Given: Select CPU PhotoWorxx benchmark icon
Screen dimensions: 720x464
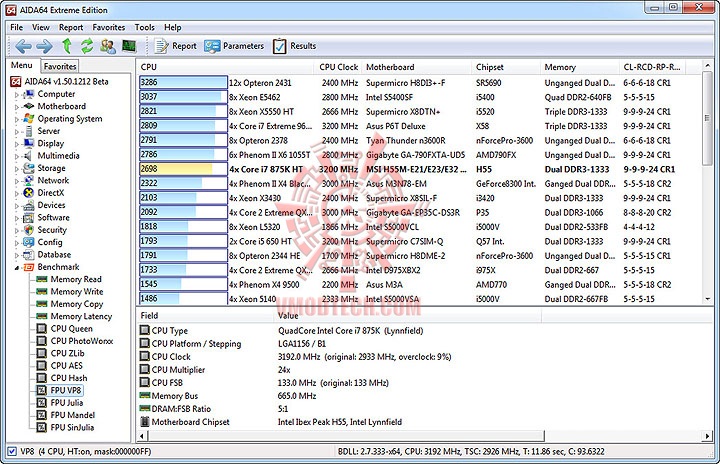Looking at the screenshot, I should (x=42, y=341).
